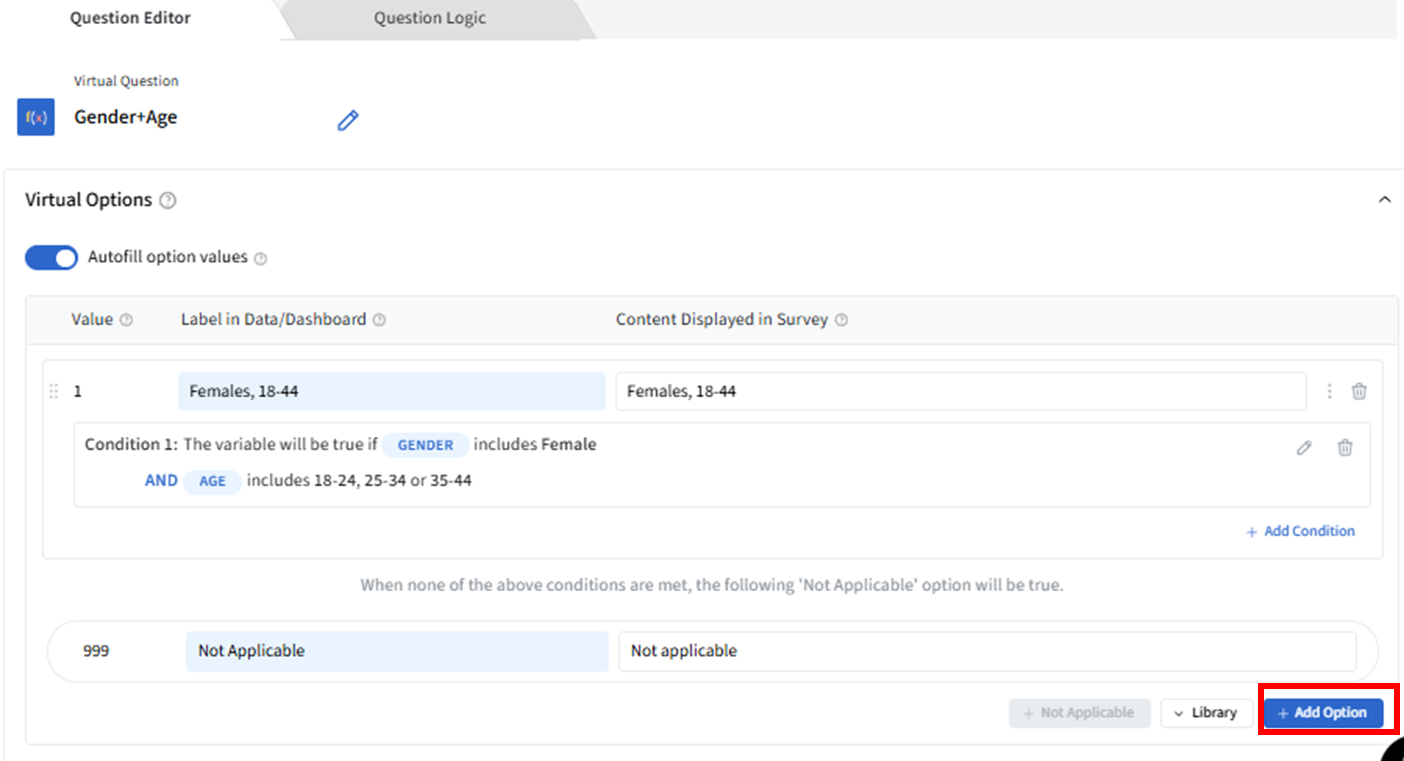This screenshot has width=1404, height=761.
Task: Click the pencil icon beside Gender+Age title
Action: point(347,121)
